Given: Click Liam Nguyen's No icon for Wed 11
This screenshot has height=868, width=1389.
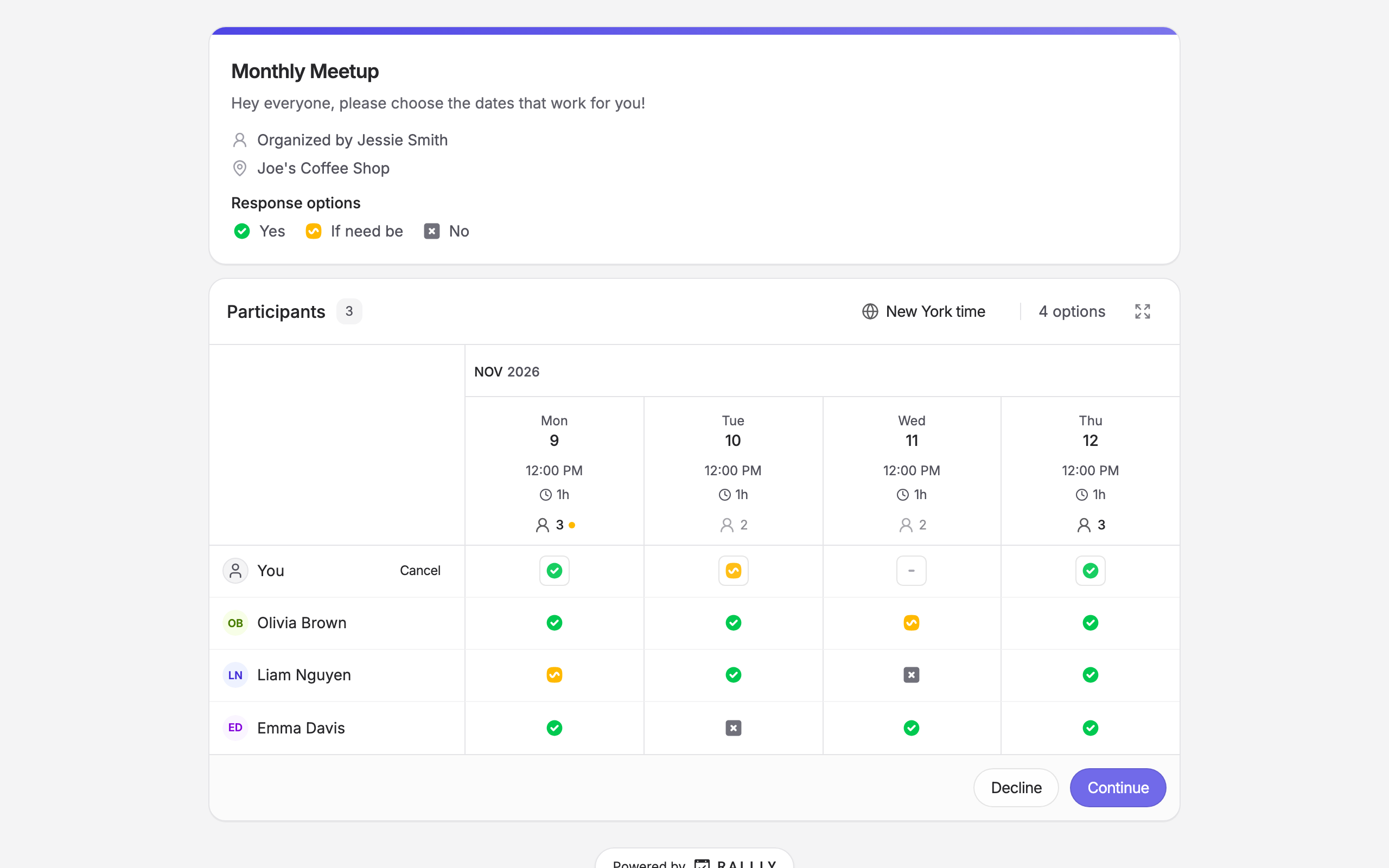Looking at the screenshot, I should click(912, 675).
